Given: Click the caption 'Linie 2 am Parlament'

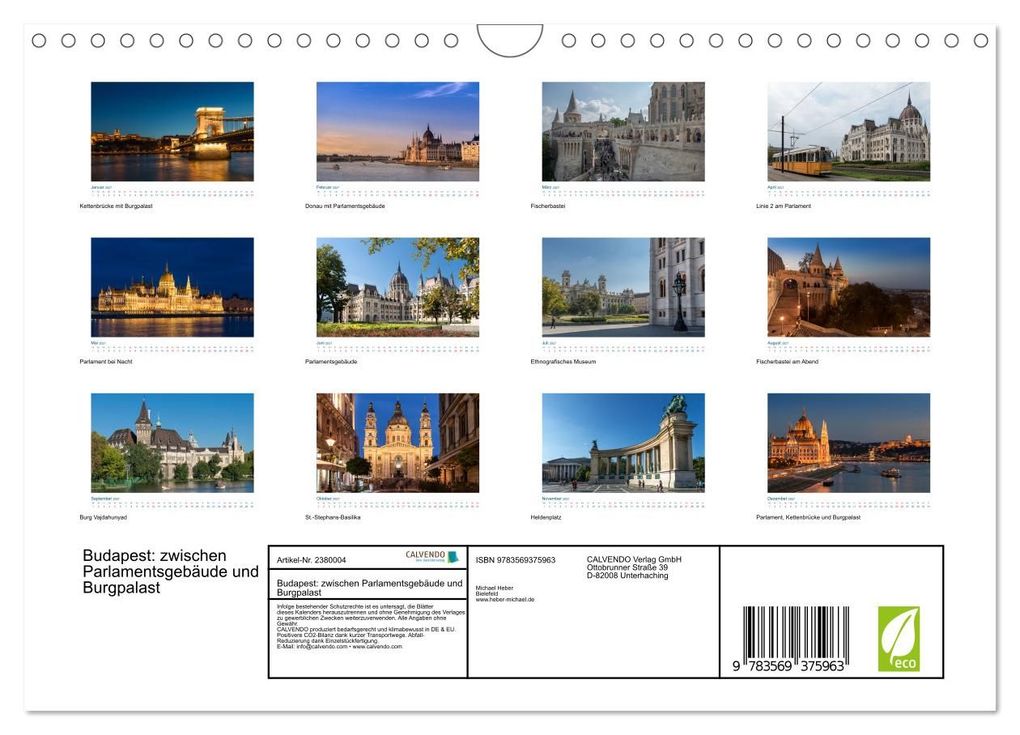Looking at the screenshot, I should click(783, 206).
